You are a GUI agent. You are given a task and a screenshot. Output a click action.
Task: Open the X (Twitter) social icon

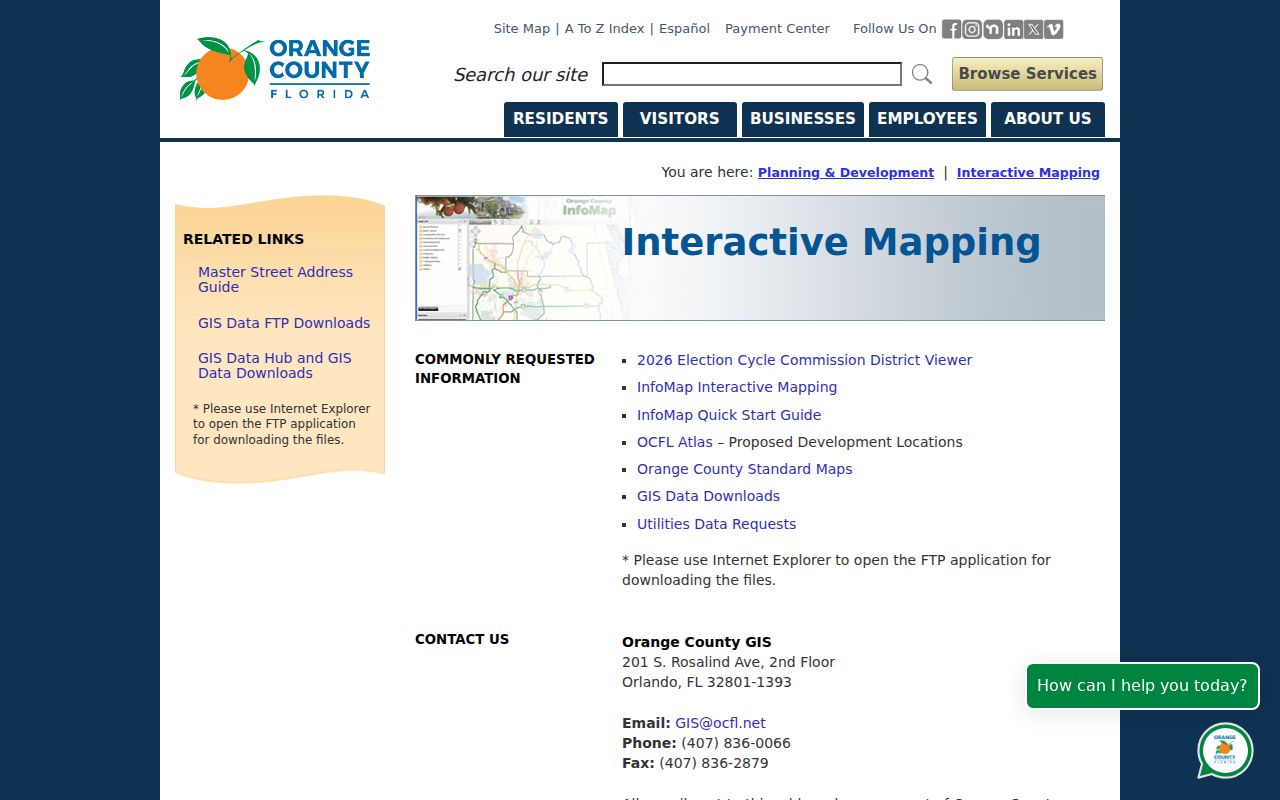1033,29
